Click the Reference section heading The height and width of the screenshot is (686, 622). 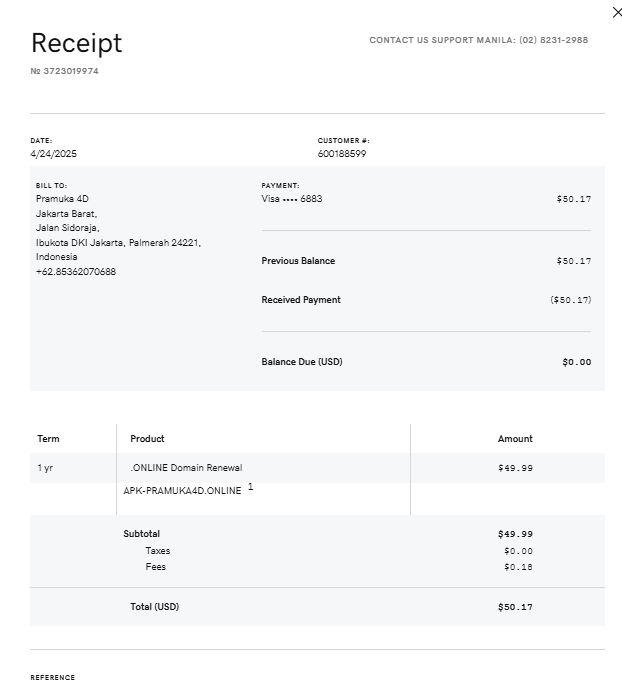[x=52, y=678]
